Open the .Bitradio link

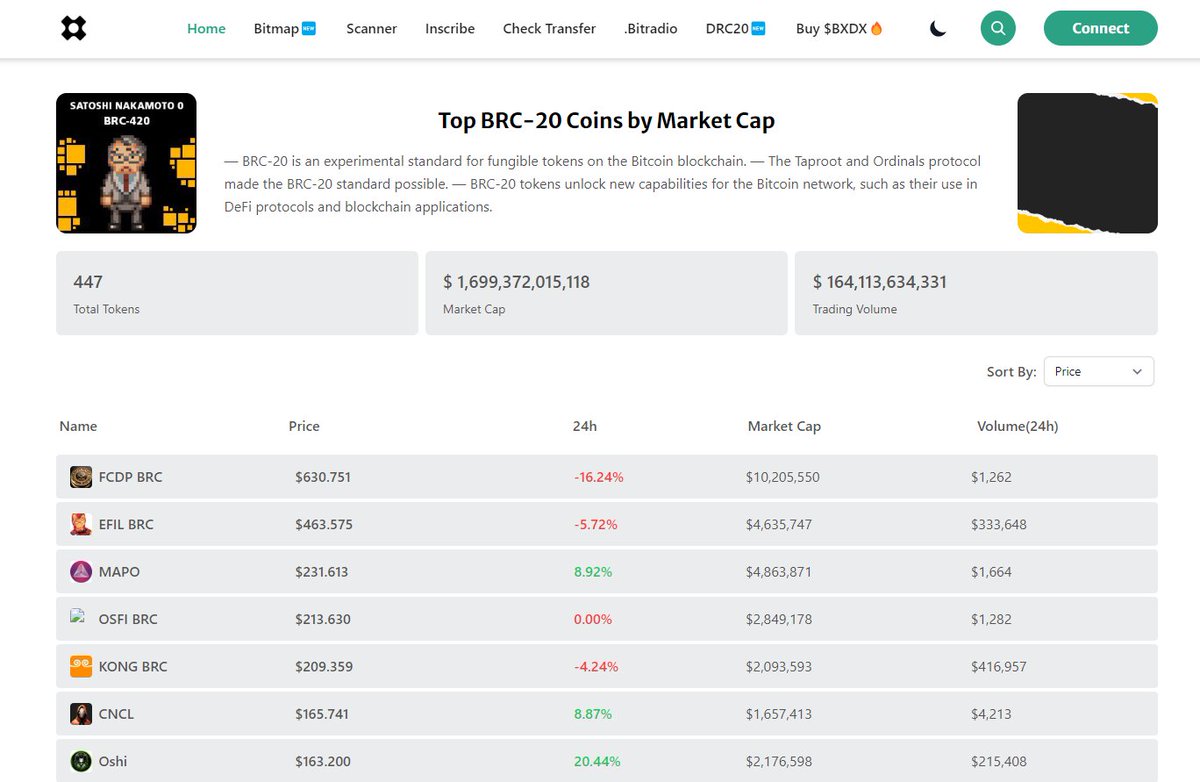pos(651,29)
